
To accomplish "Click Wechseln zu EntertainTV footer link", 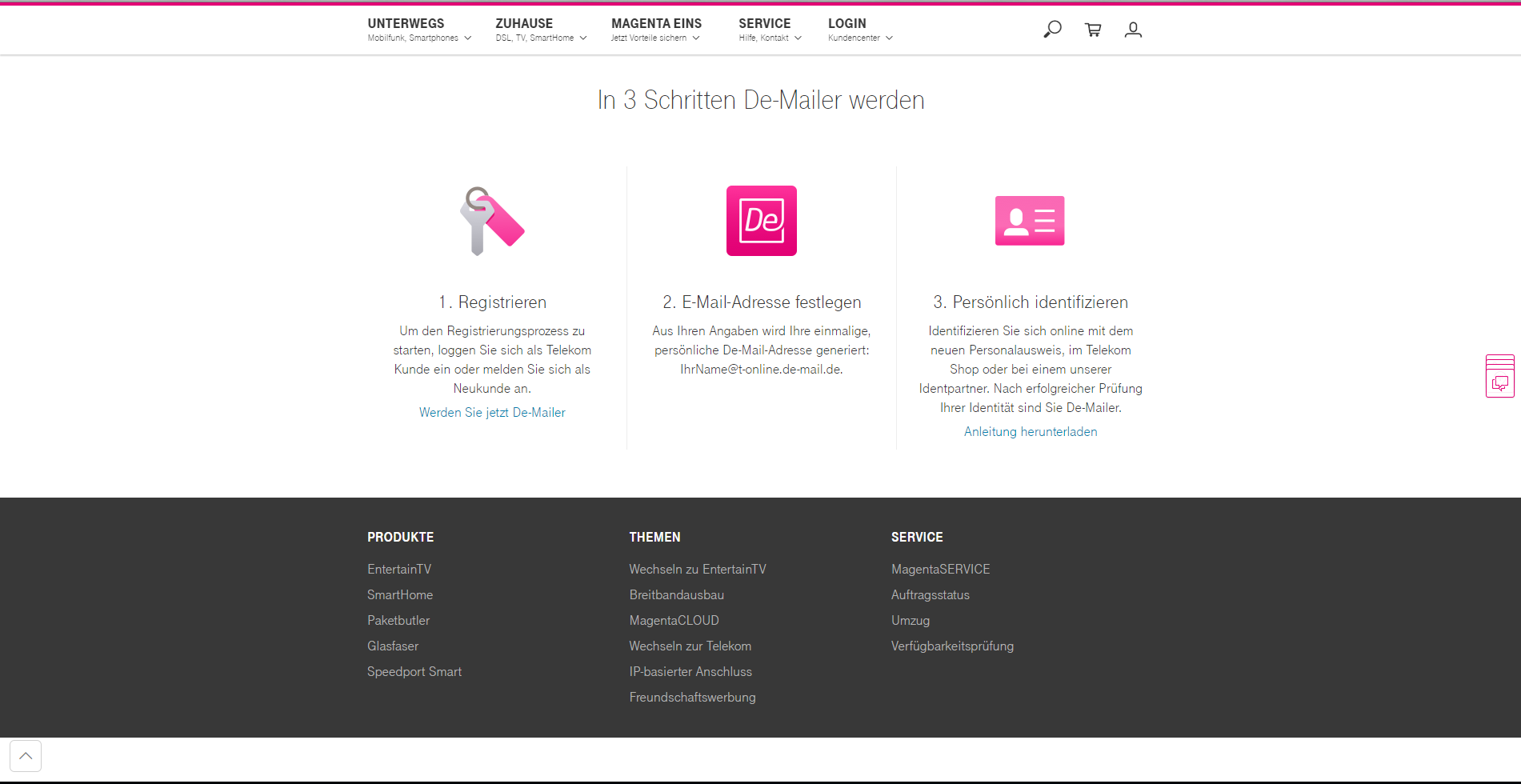I will [x=698, y=570].
